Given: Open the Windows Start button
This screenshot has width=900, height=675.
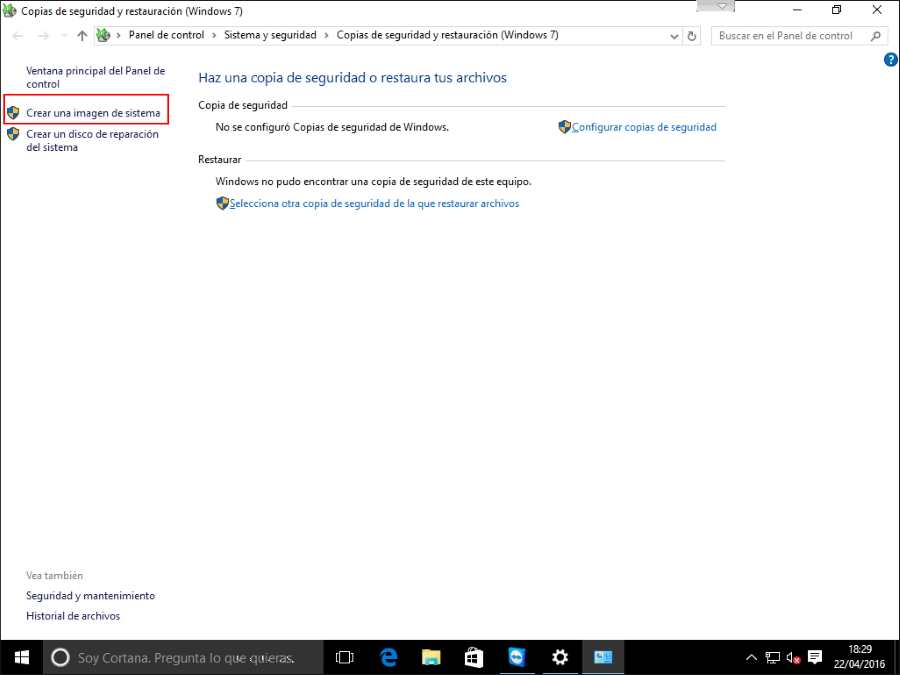Looking at the screenshot, I should [21, 657].
